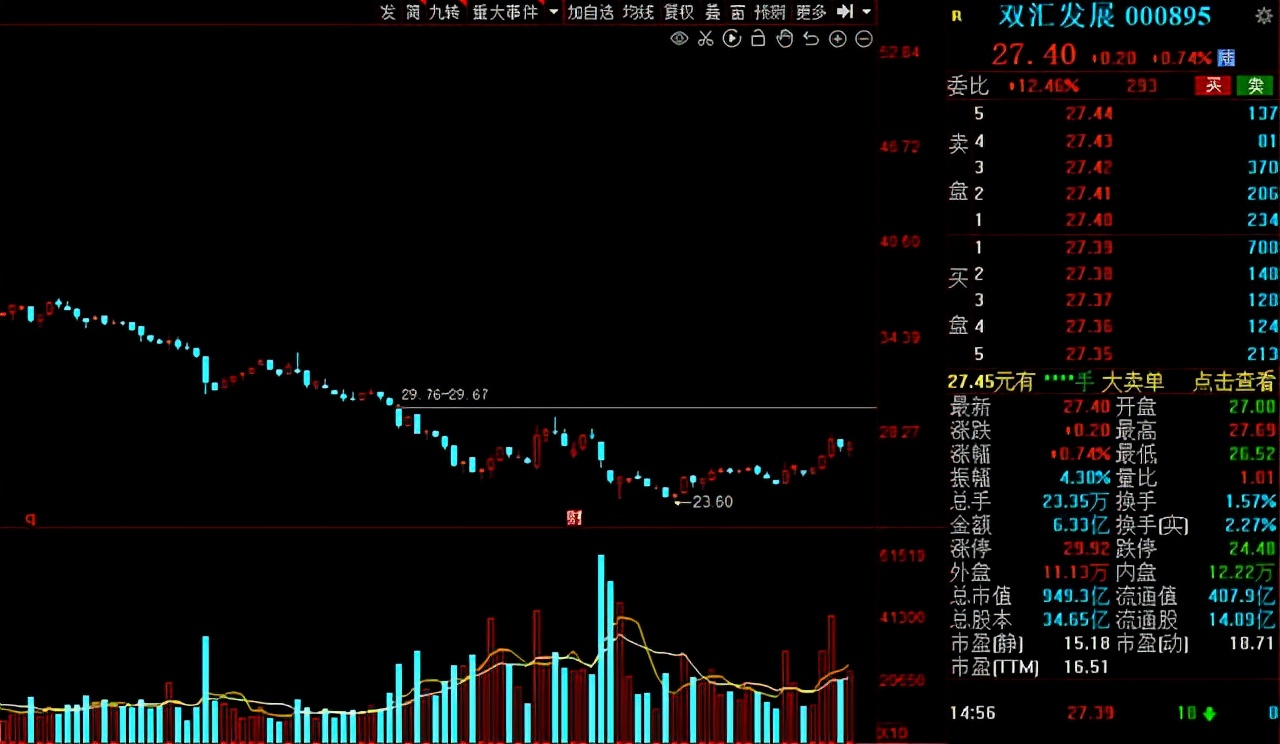Select the scissors cut tool icon
Image resolution: width=1280 pixels, height=744 pixels.
tap(706, 39)
